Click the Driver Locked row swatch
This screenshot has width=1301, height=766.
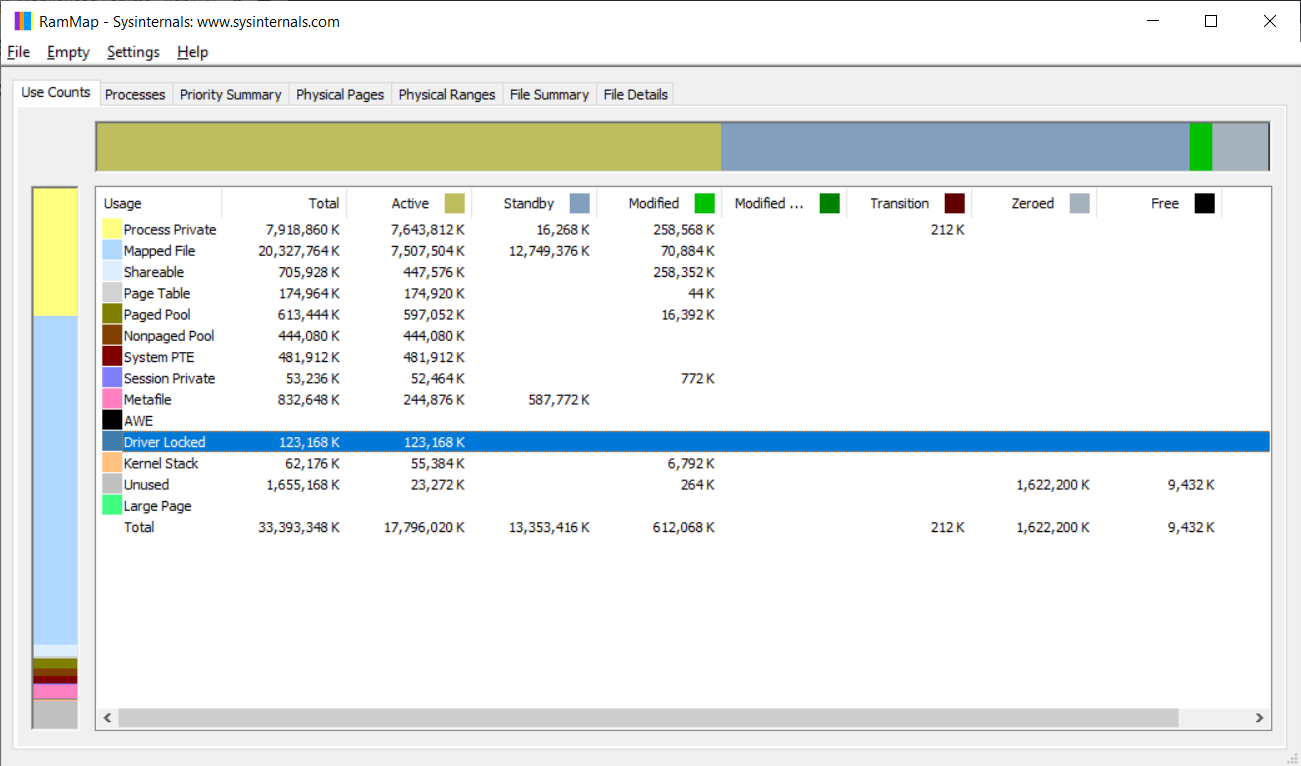(112, 442)
